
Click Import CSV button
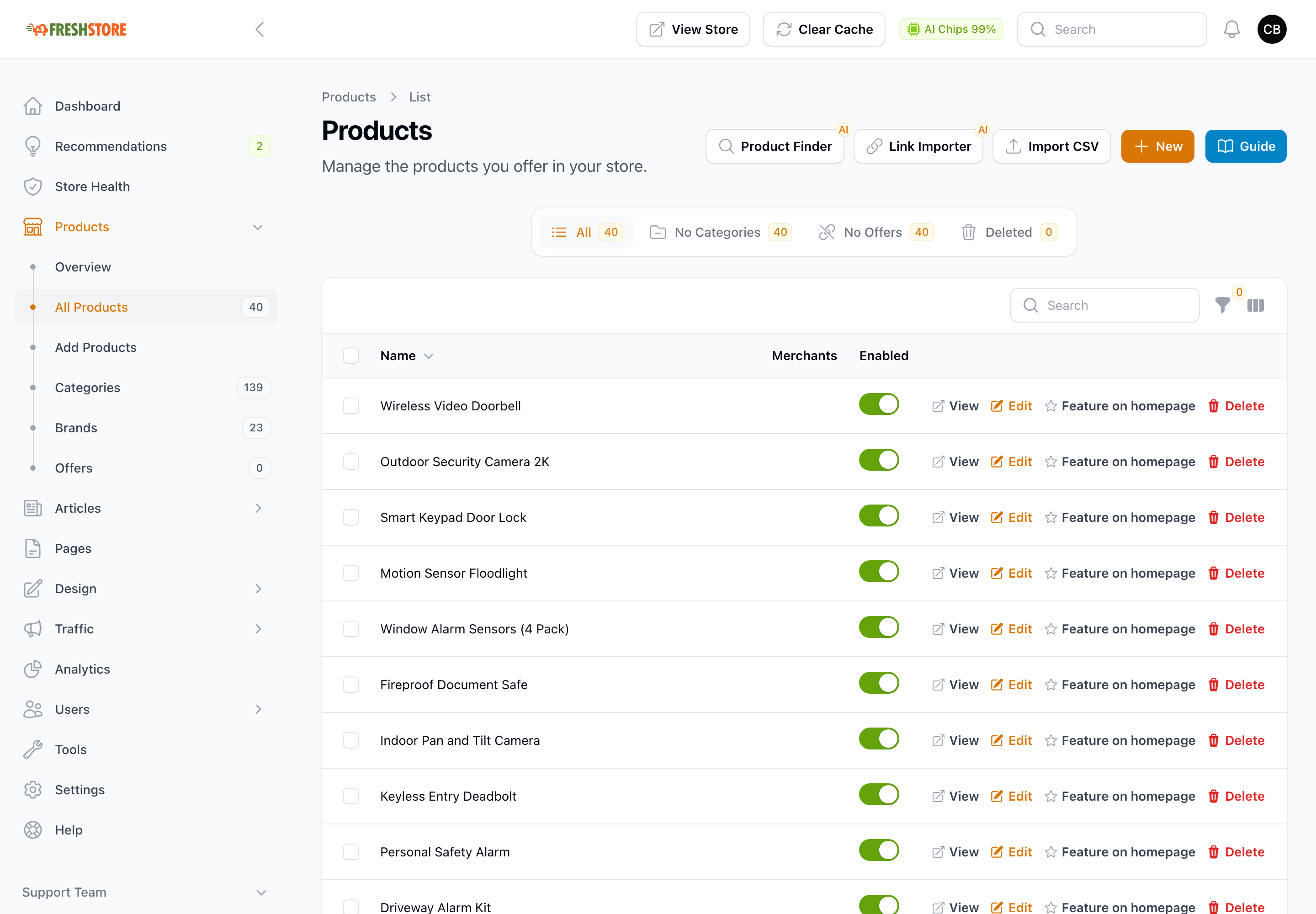click(1051, 146)
